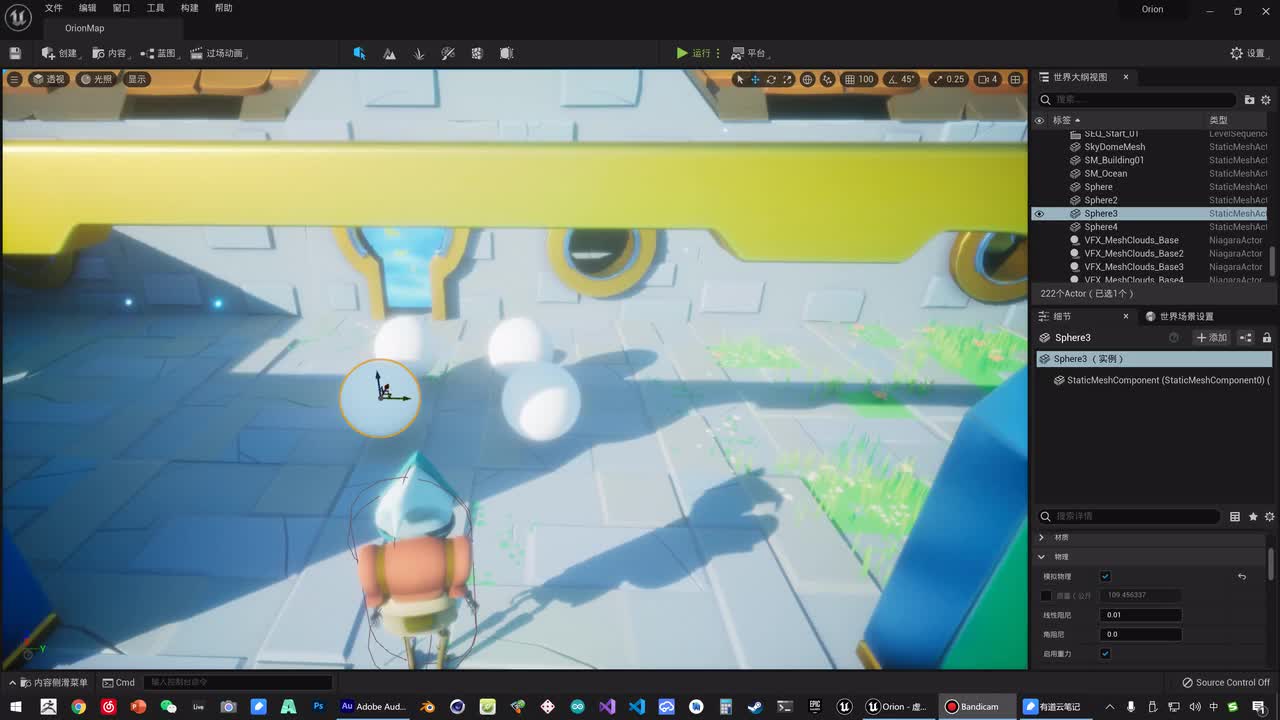
Task: Select the selection mode icon in the toolbar
Action: tap(360, 53)
